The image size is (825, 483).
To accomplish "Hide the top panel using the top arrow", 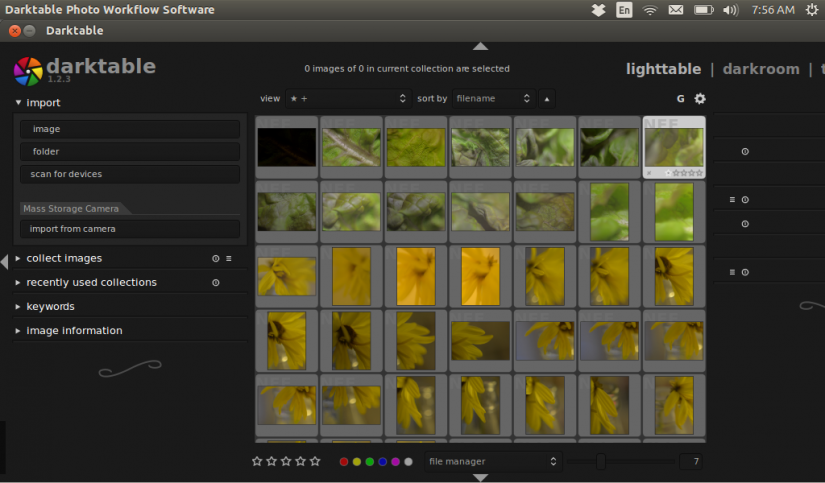I will pyautogui.click(x=480, y=46).
